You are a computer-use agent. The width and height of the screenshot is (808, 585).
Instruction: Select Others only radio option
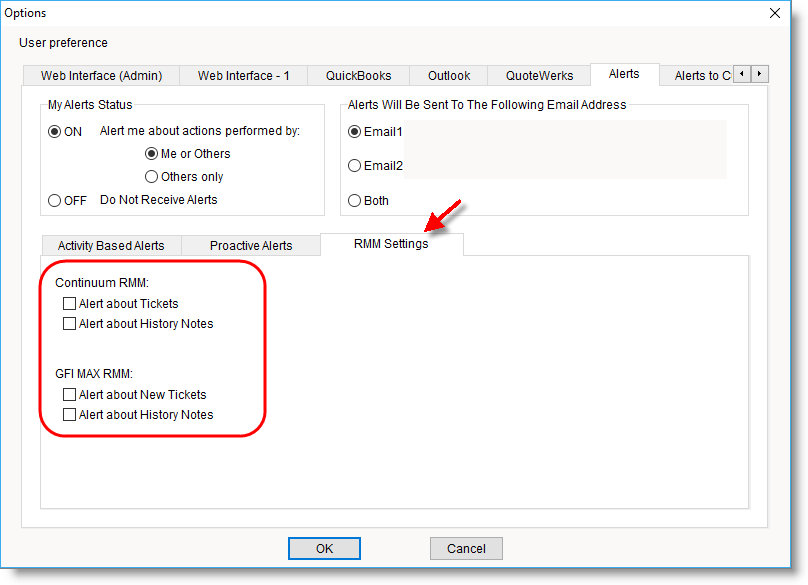(152, 177)
